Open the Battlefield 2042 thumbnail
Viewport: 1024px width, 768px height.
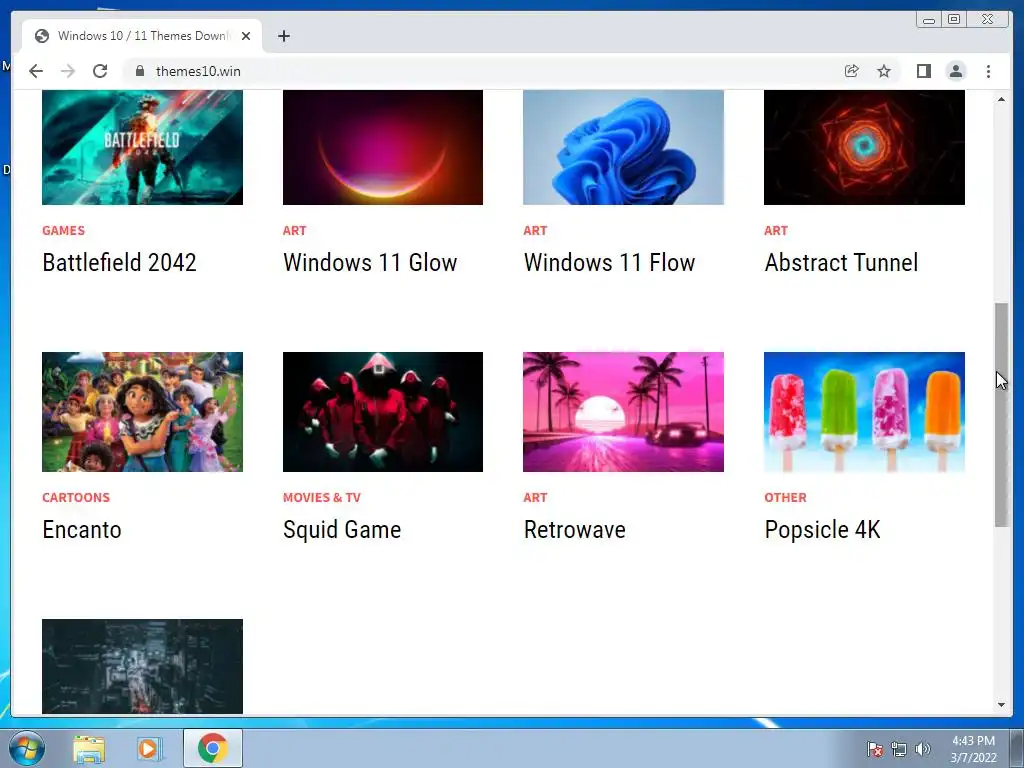tap(142, 147)
